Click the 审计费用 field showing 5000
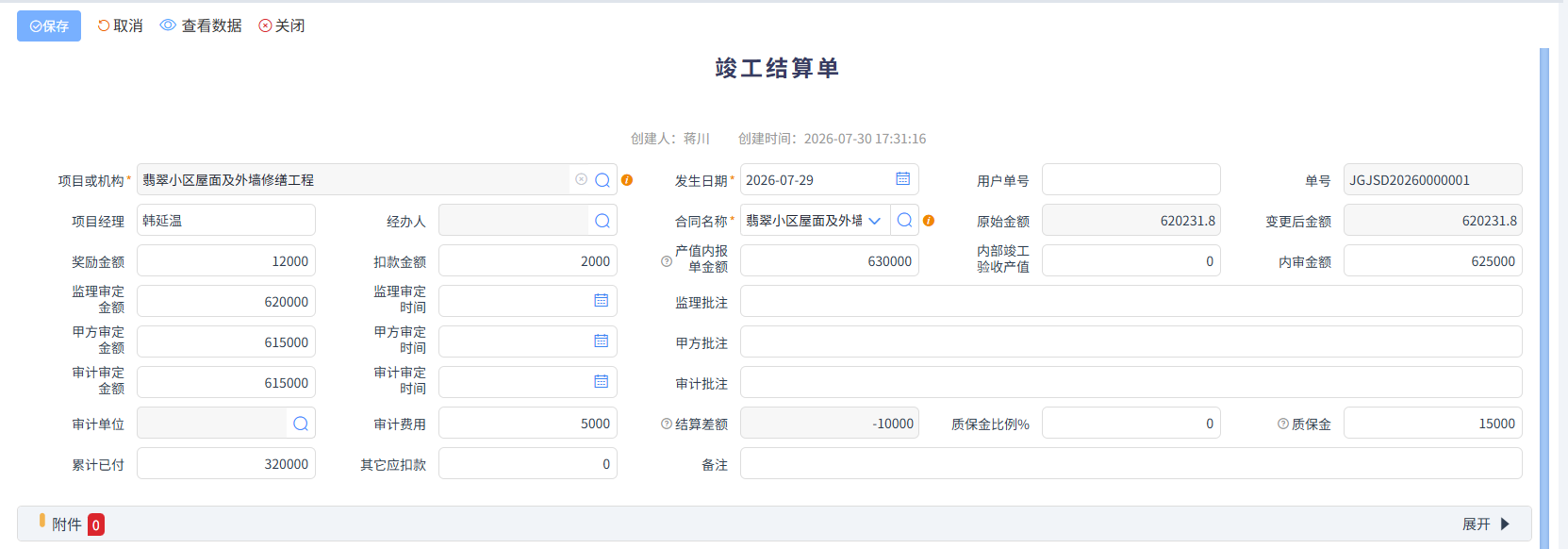Image resolution: width=1568 pixels, height=549 pixels. [x=528, y=423]
